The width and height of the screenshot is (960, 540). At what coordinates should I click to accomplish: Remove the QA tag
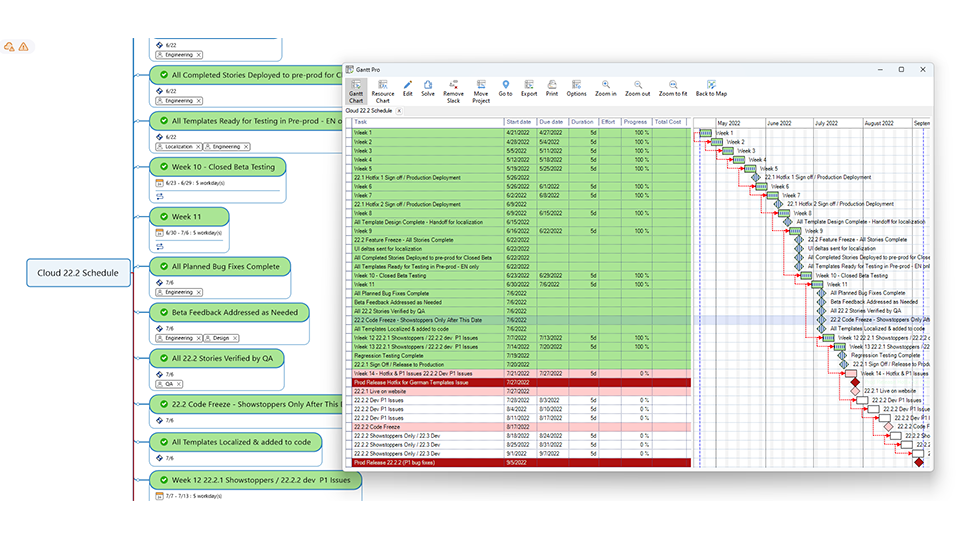179,384
